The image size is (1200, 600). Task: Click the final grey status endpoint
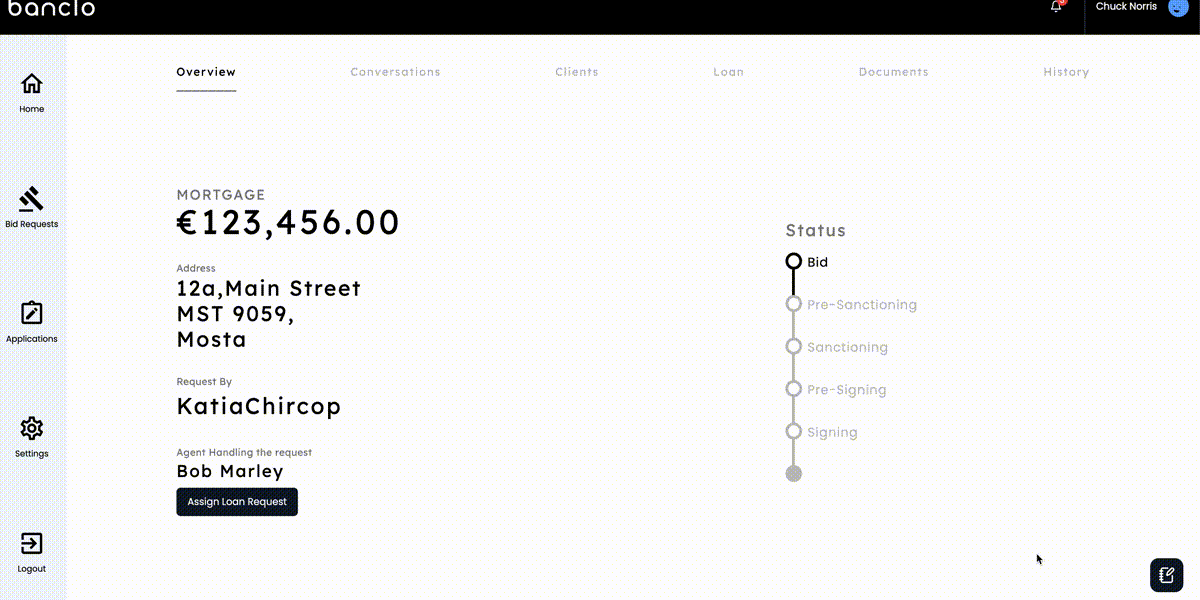[794, 474]
